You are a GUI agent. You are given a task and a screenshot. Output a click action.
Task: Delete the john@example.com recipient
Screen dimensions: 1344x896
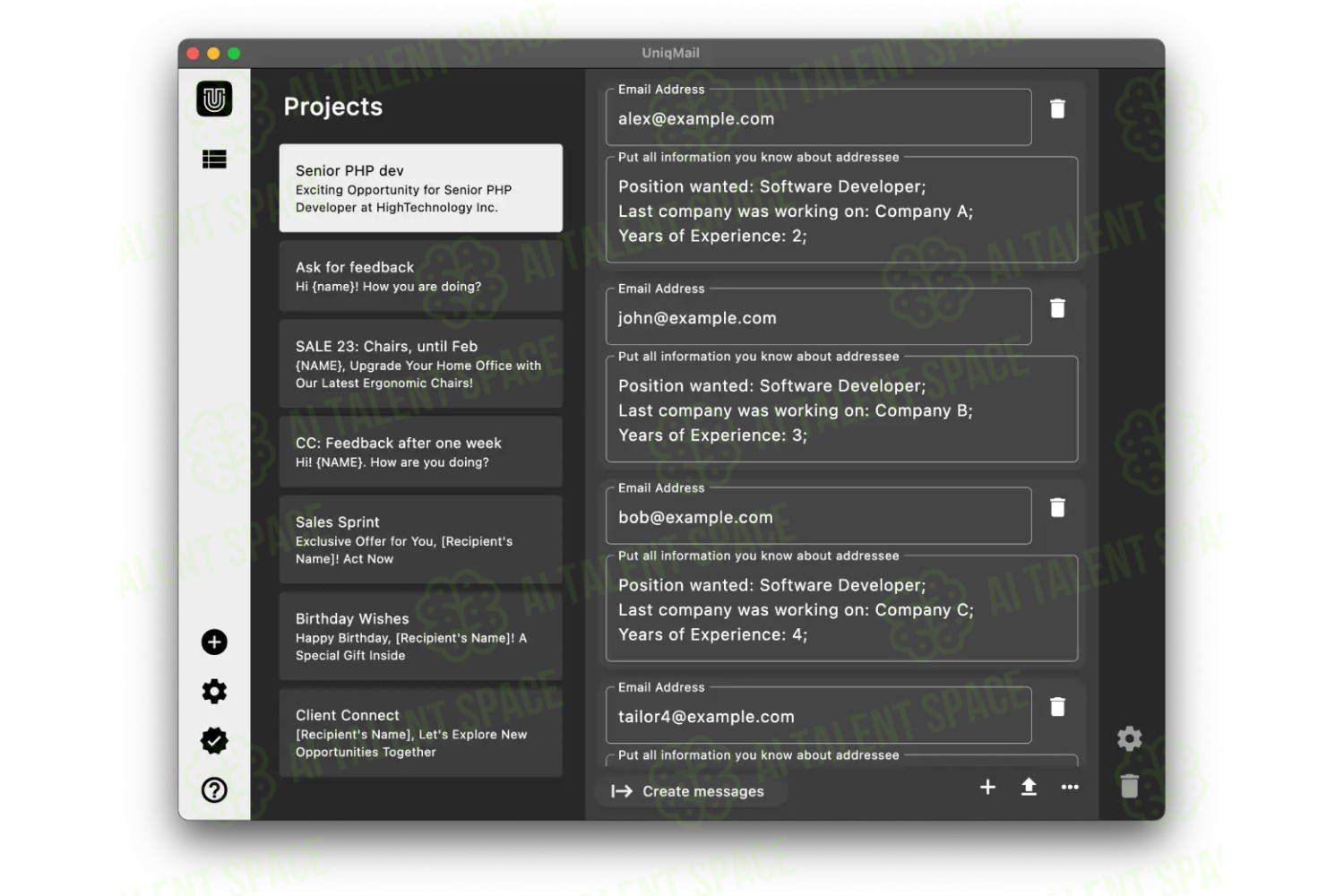1057,308
